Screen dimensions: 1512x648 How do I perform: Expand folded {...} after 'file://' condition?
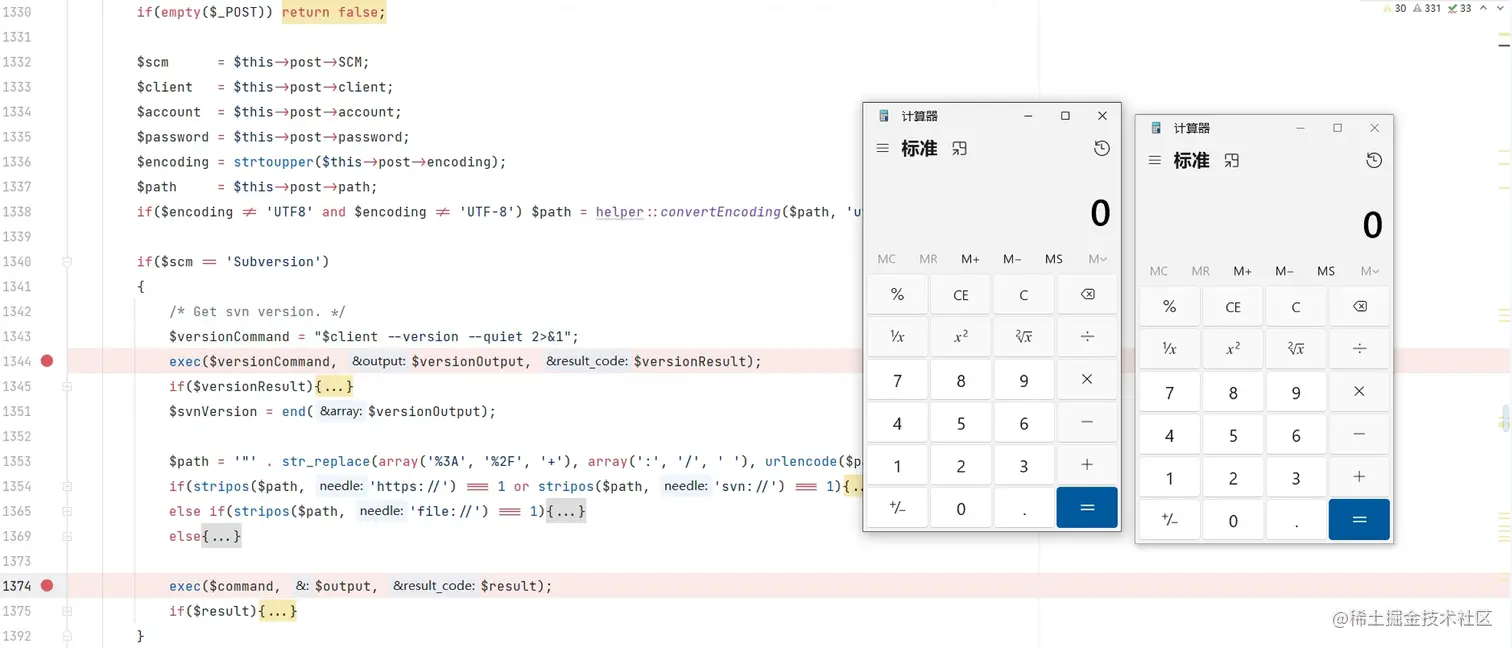pos(565,511)
